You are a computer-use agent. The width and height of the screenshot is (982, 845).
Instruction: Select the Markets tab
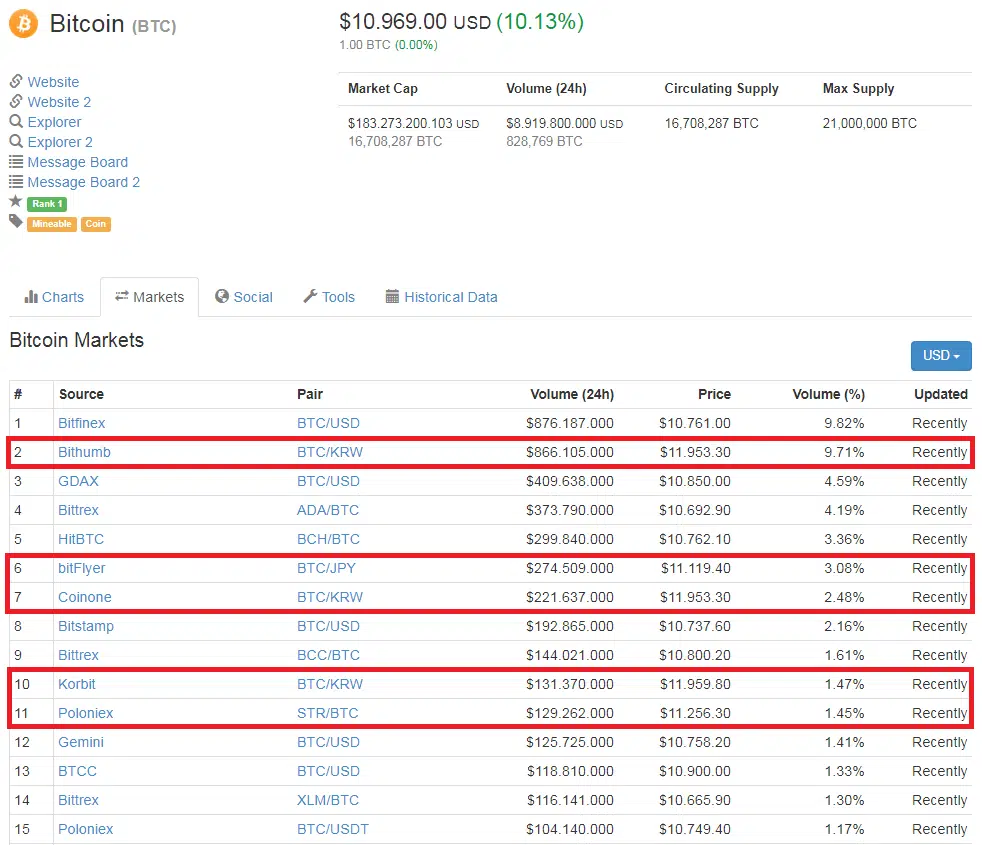(x=150, y=297)
